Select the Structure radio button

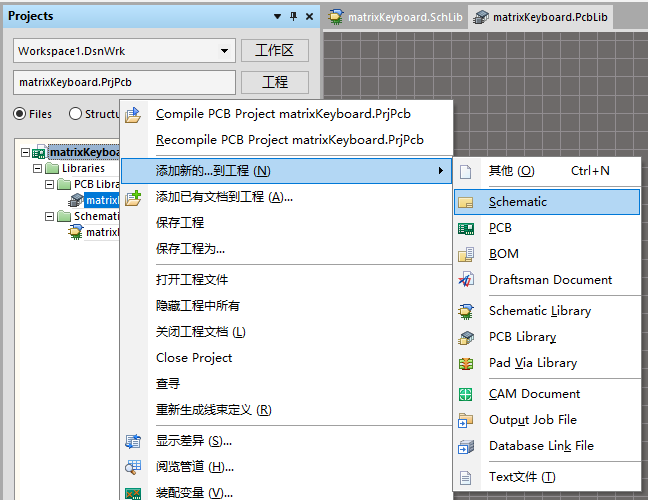point(76,114)
